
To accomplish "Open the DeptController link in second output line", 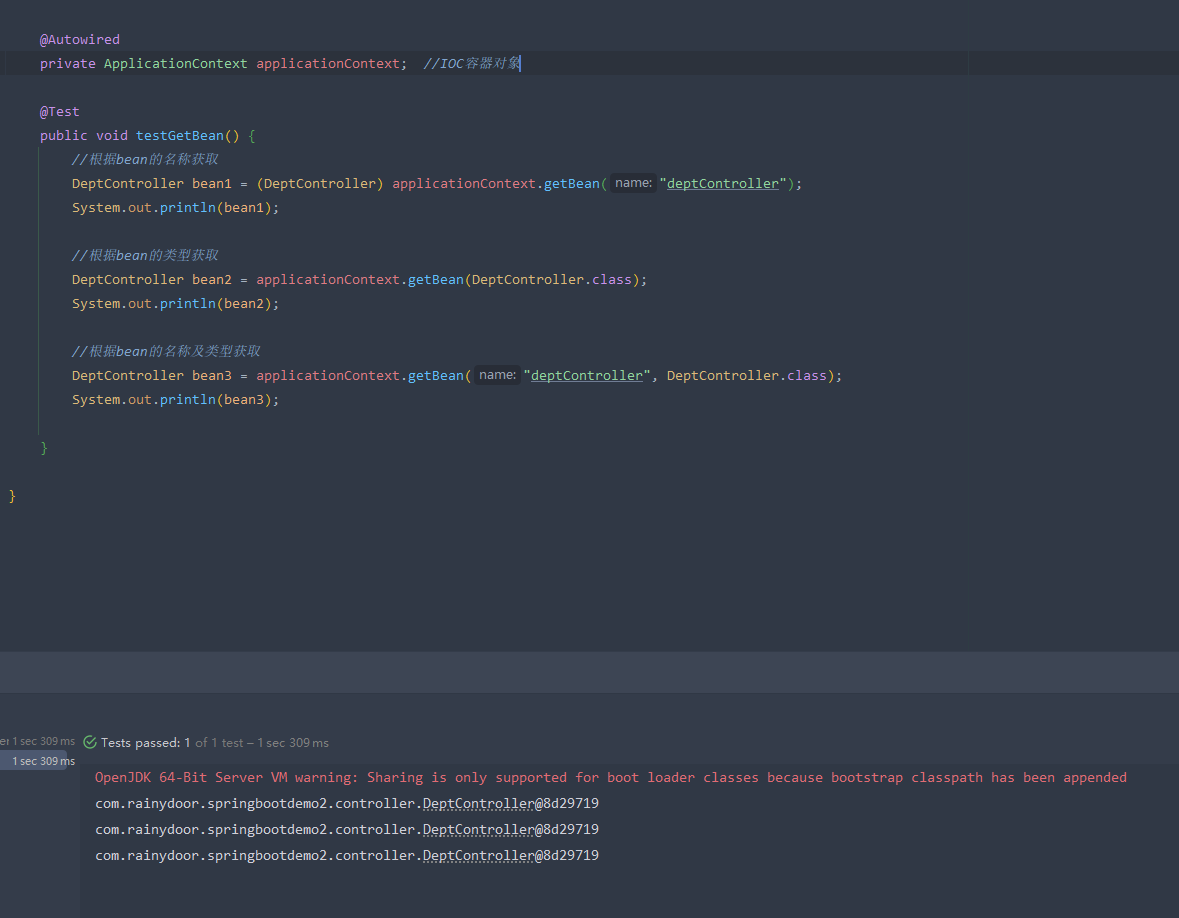I will (x=478, y=829).
